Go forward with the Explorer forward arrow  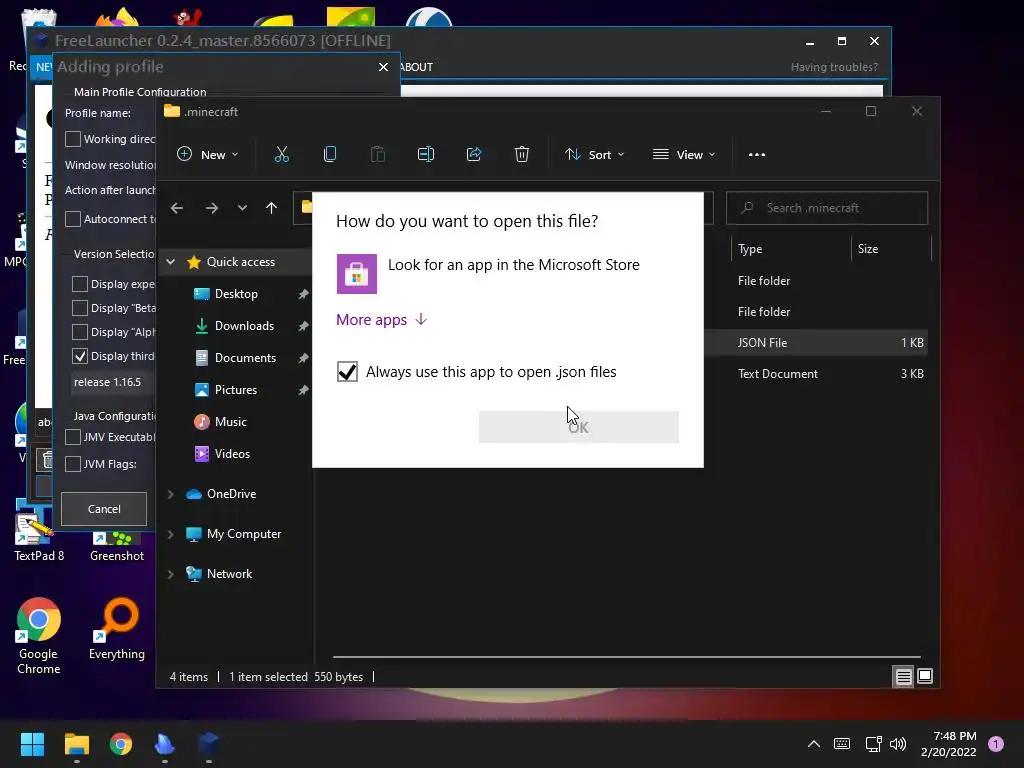point(212,208)
